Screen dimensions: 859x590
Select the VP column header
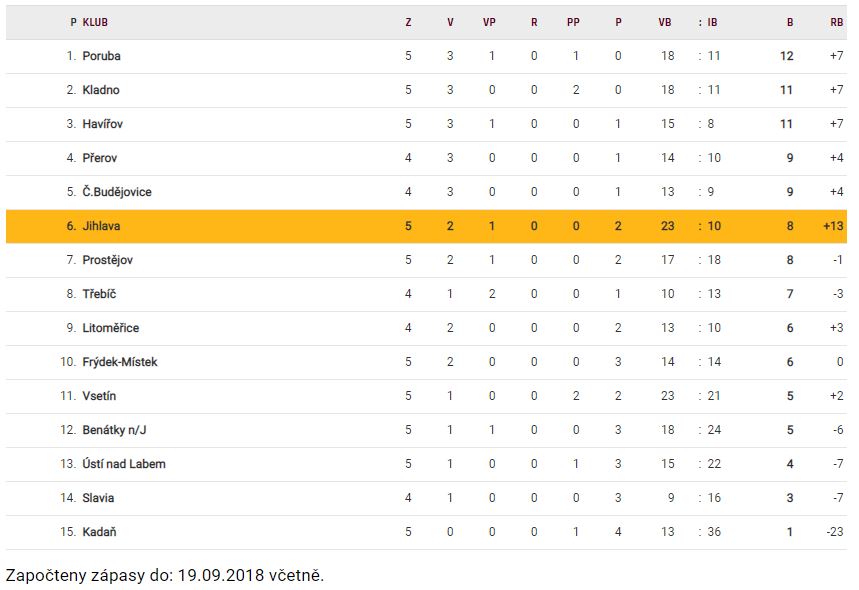[489, 22]
